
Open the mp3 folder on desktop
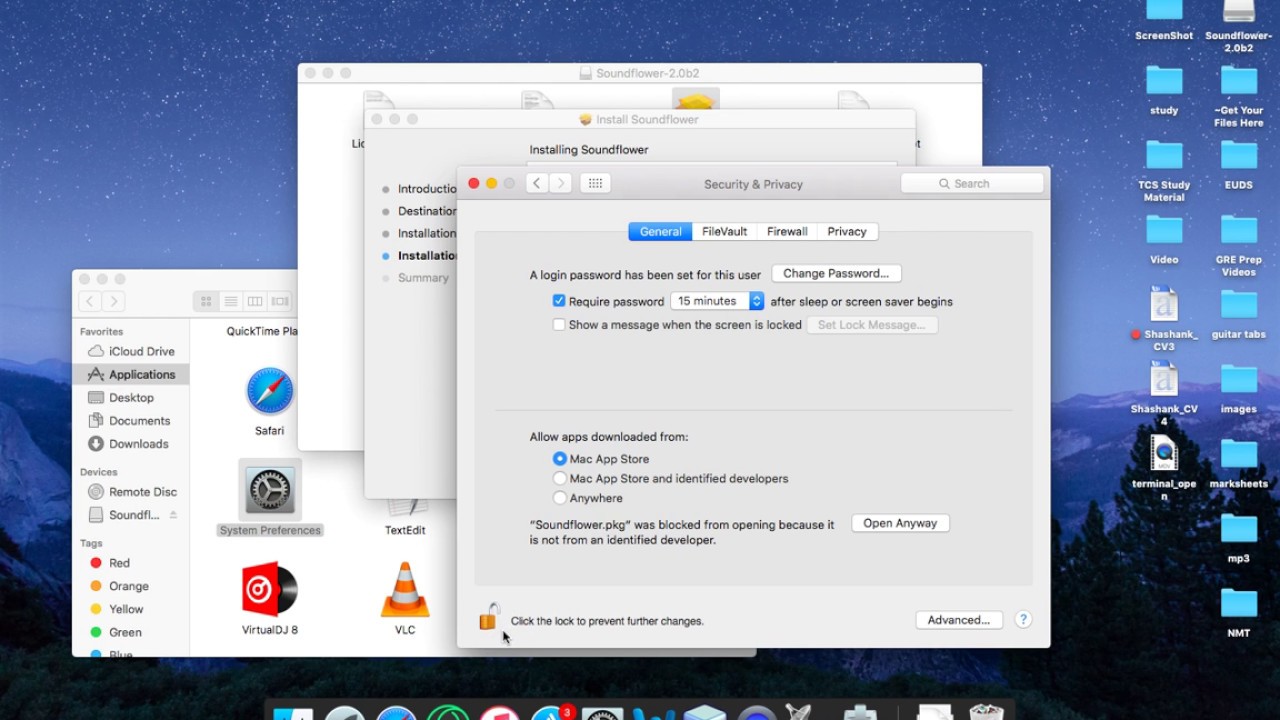[x=1239, y=528]
